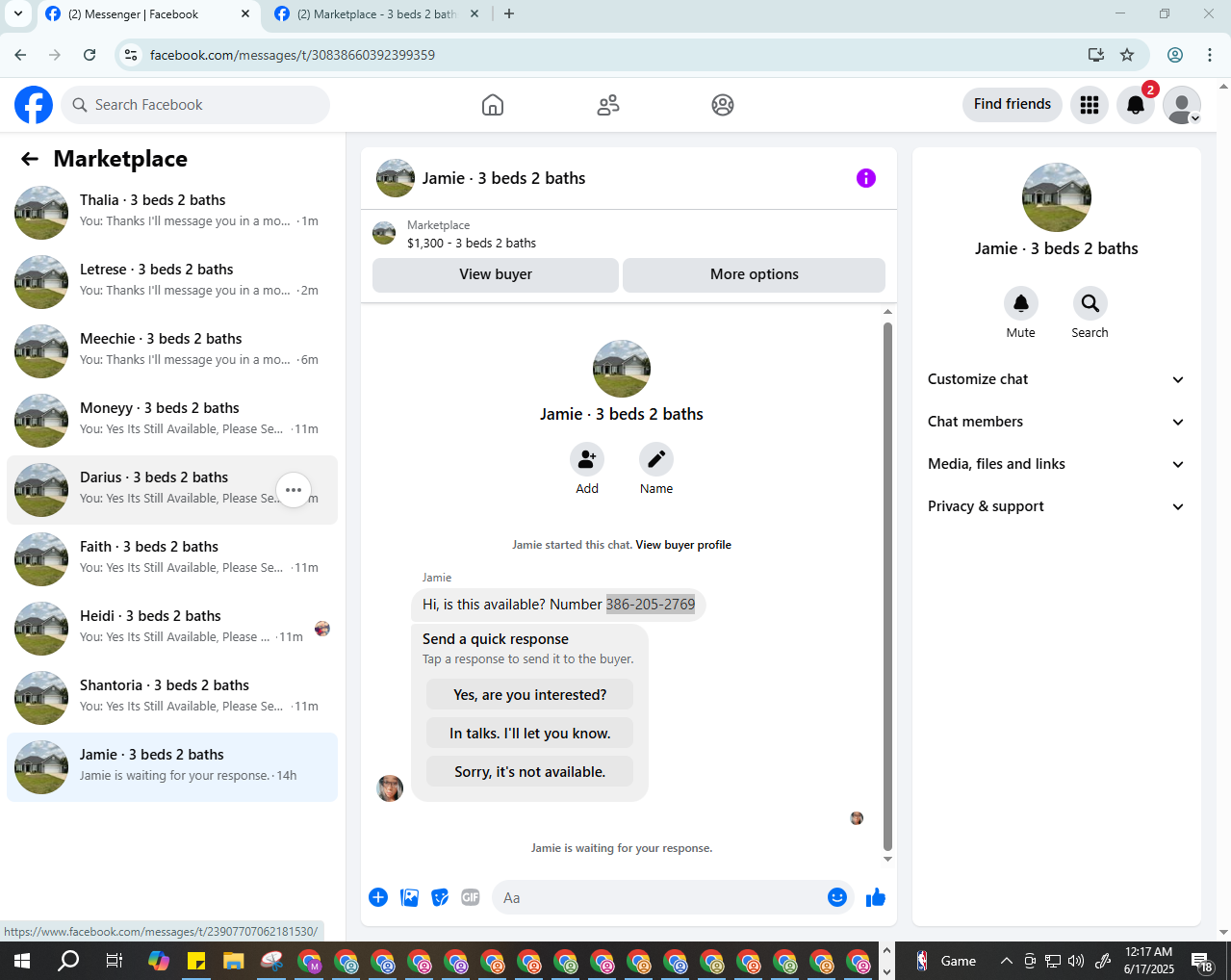Open a new browser tab

pos(509,13)
